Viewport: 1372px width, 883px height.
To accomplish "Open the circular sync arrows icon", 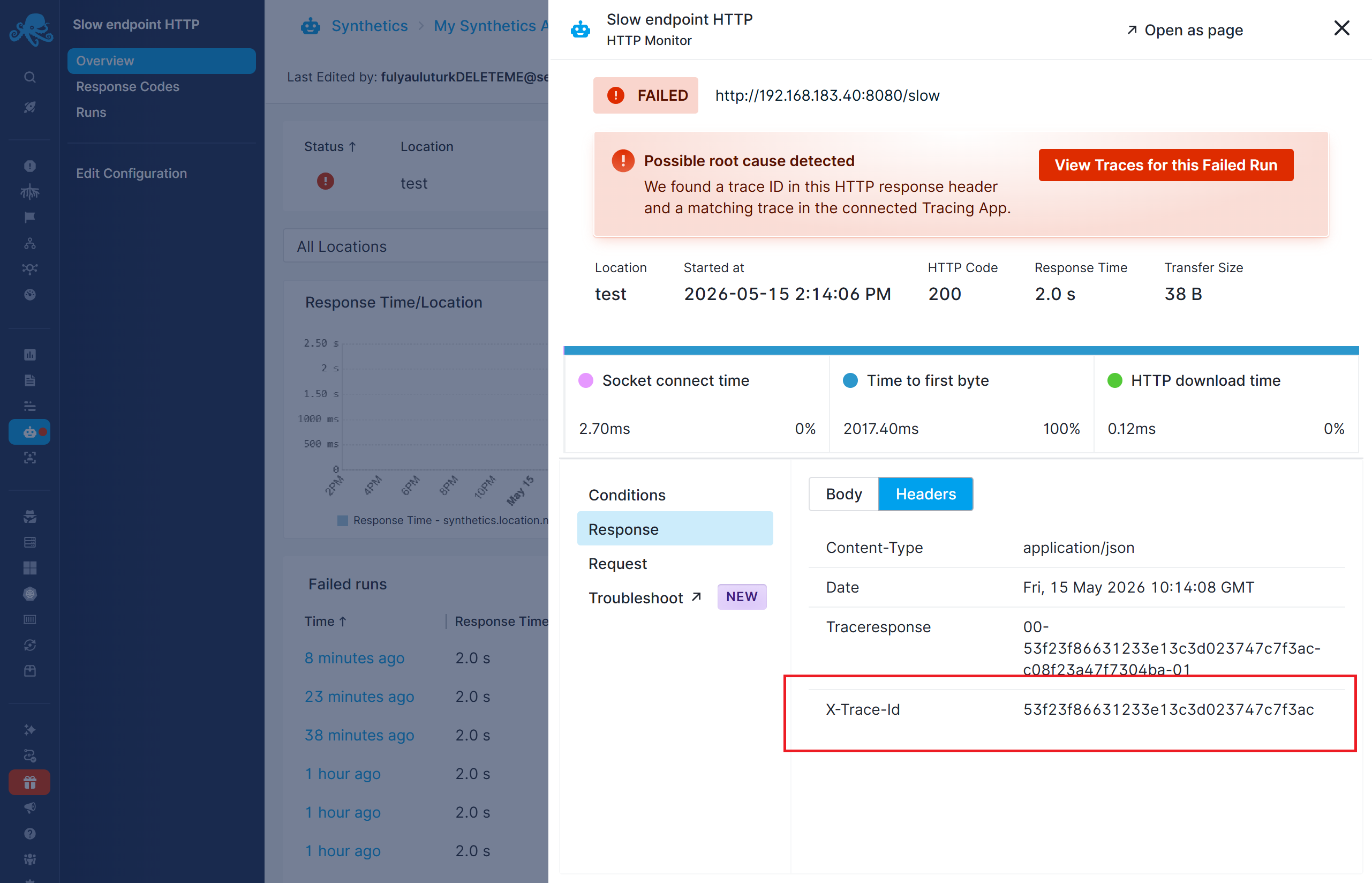I will (x=30, y=645).
